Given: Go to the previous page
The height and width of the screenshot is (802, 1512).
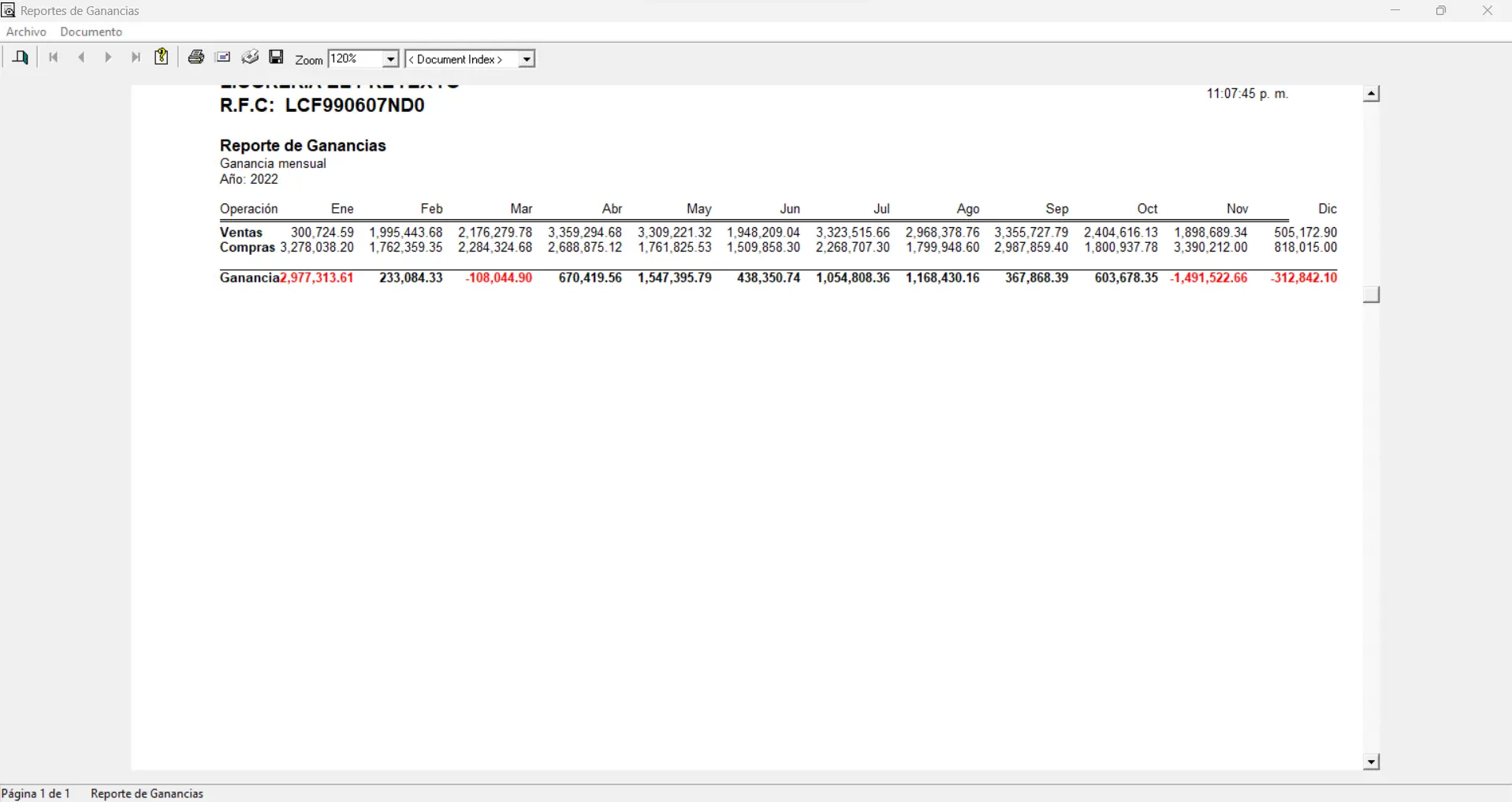Looking at the screenshot, I should [x=81, y=58].
